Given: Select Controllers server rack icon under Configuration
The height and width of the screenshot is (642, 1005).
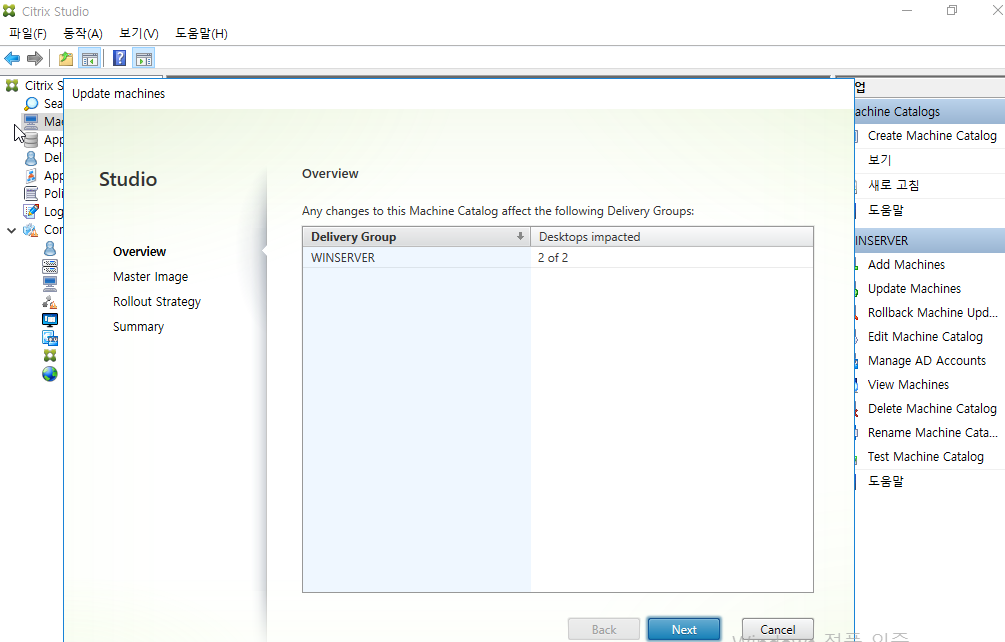Looking at the screenshot, I should coord(50,266).
